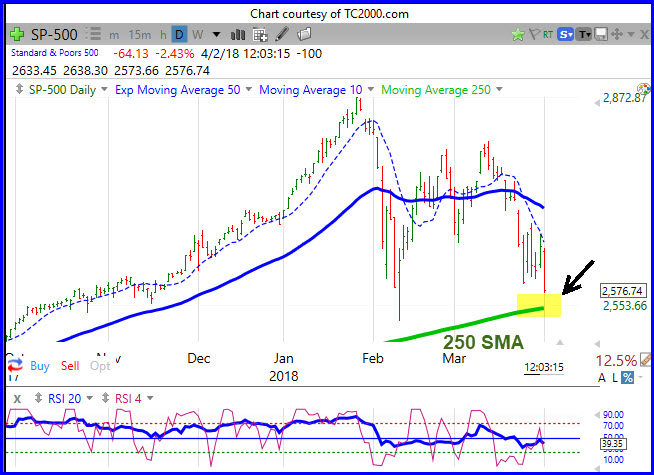This screenshot has width=654, height=475.
Task: Click the -64.13 net change value
Action: click(x=131, y=53)
